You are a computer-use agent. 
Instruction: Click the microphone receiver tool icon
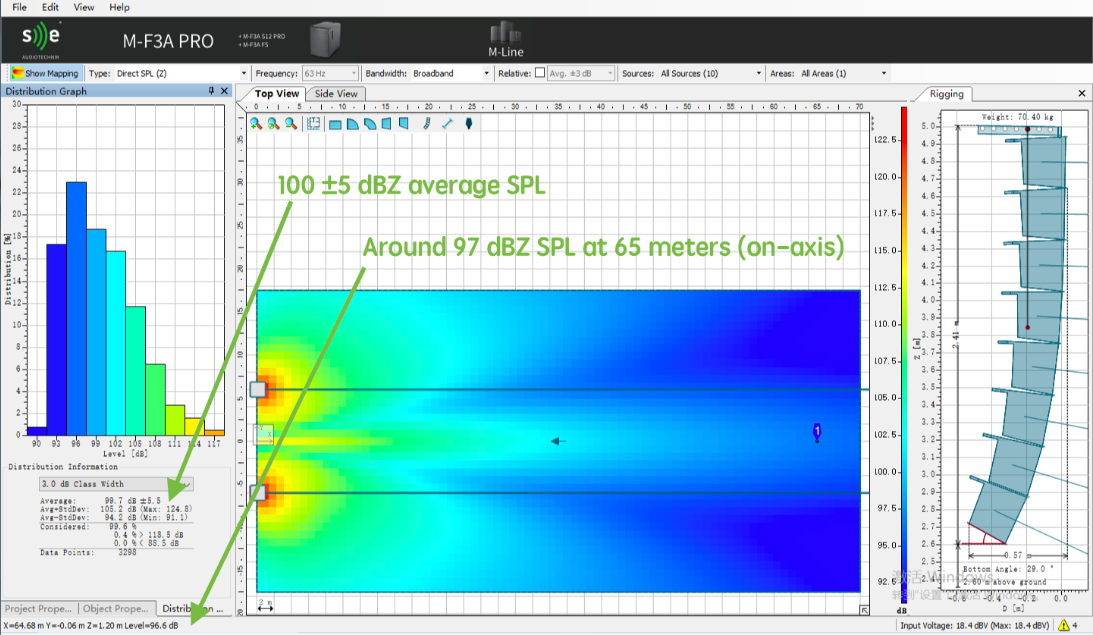click(x=467, y=124)
